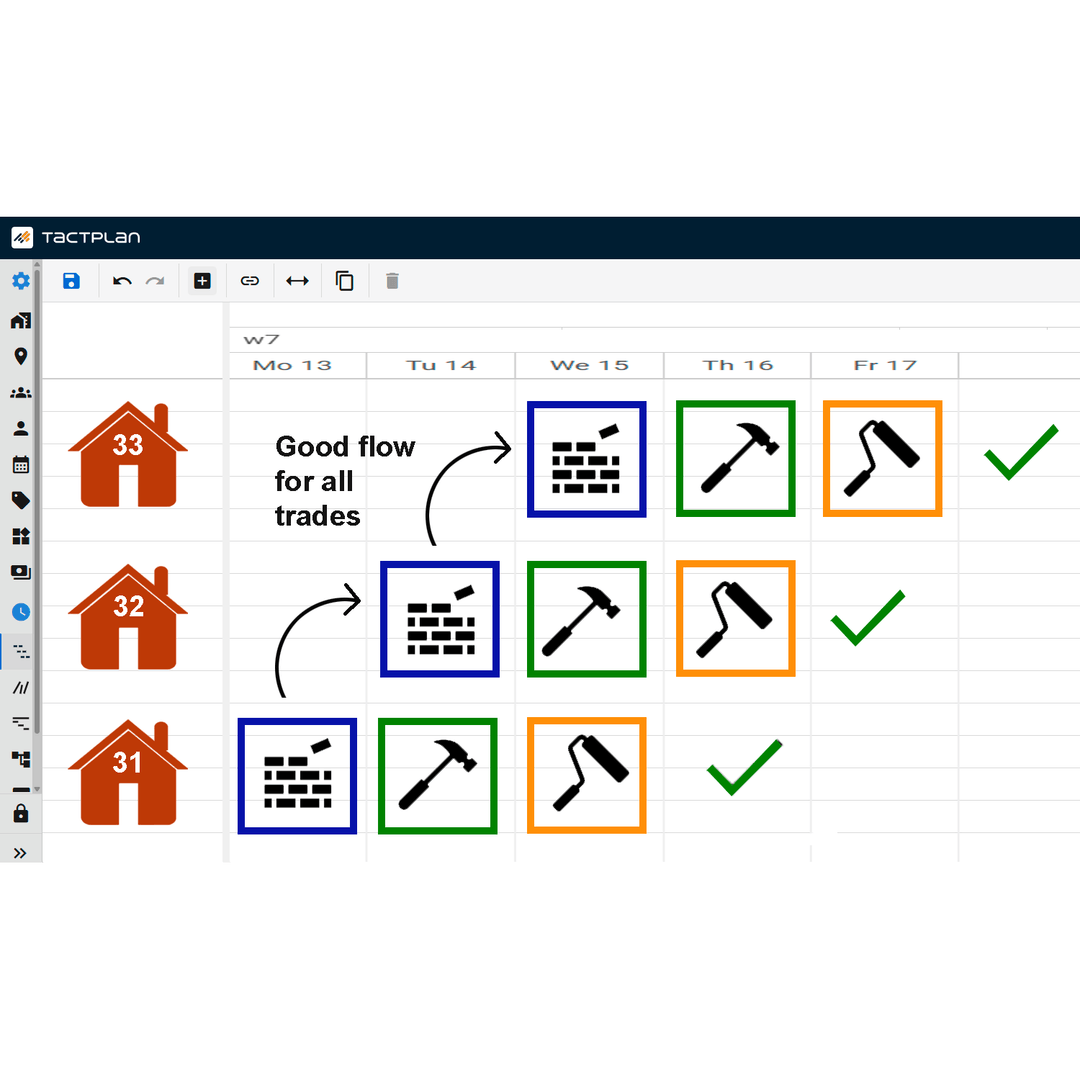The width and height of the screenshot is (1080, 1080).
Task: Click the hammer task on house 32
Action: coord(587,617)
